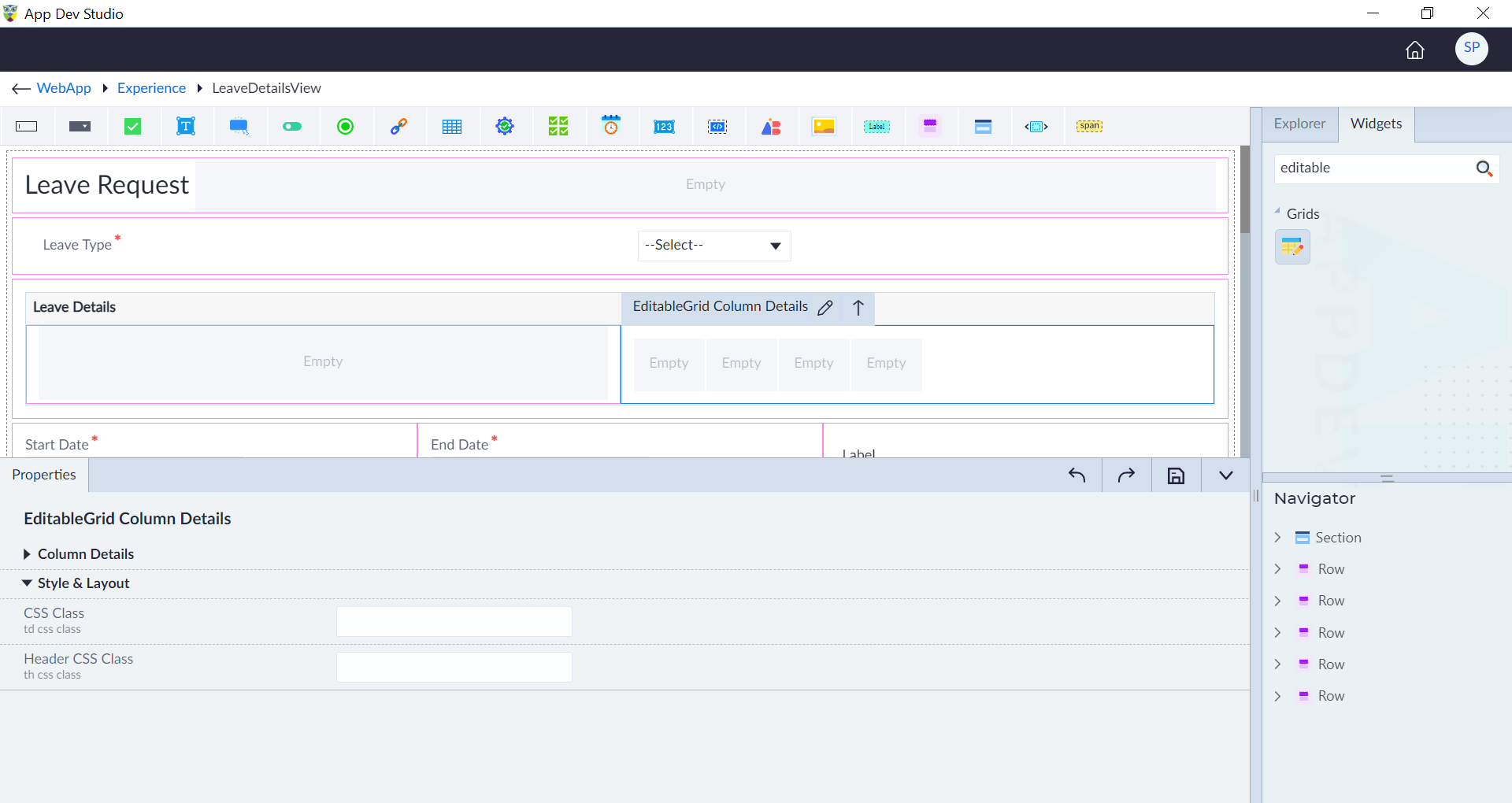Select the span widget icon
The height and width of the screenshot is (803, 1512).
pyautogui.click(x=1090, y=126)
